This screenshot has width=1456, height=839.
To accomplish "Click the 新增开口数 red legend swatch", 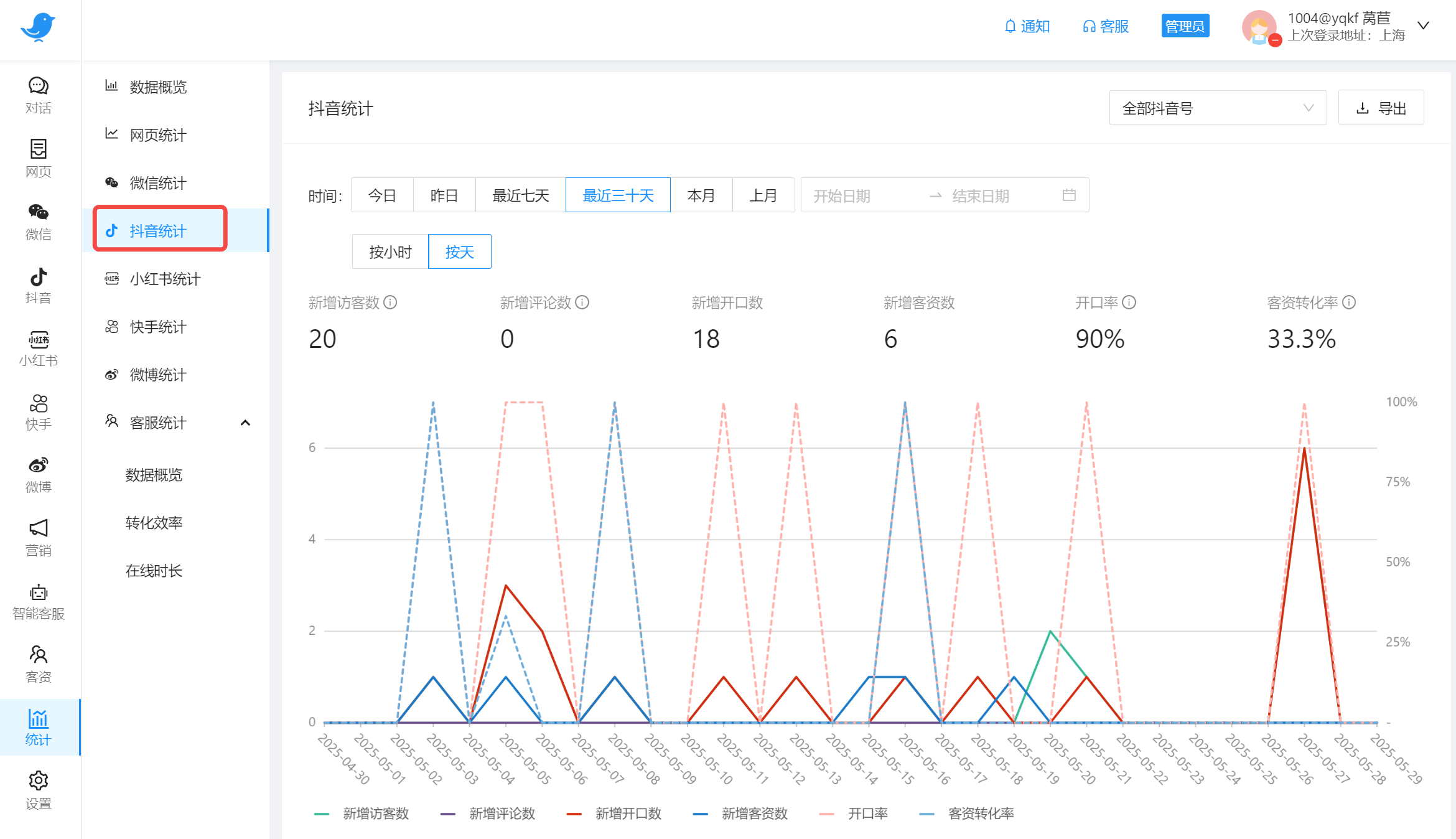I will click(574, 813).
